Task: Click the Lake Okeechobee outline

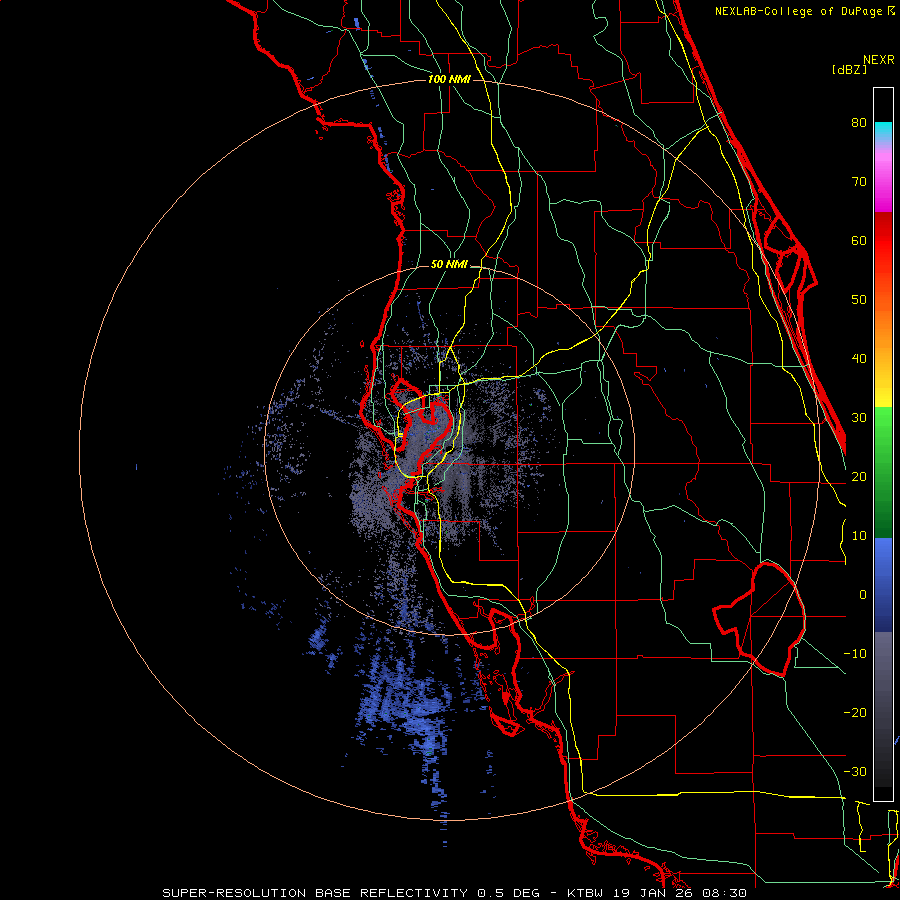Action: click(x=761, y=618)
